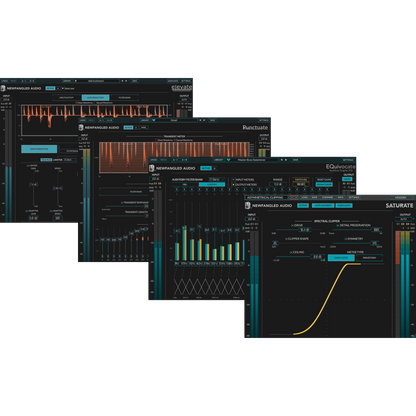
Task: Open Settings in Saturate top bar
Action: [x=354, y=198]
